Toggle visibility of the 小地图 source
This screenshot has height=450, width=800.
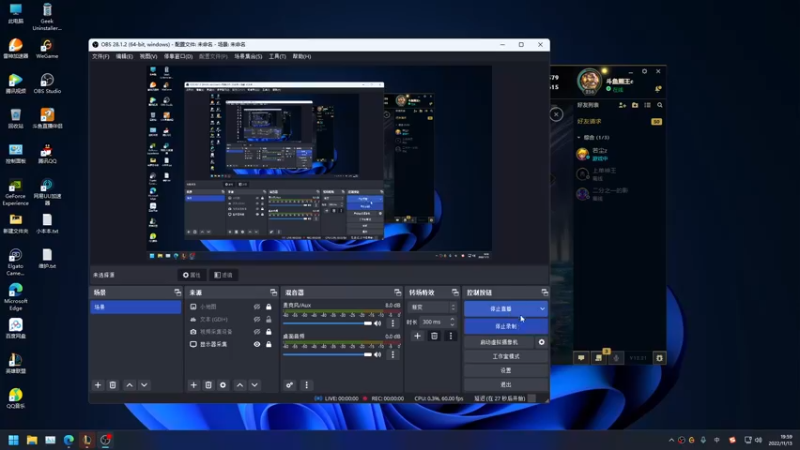[x=257, y=307]
